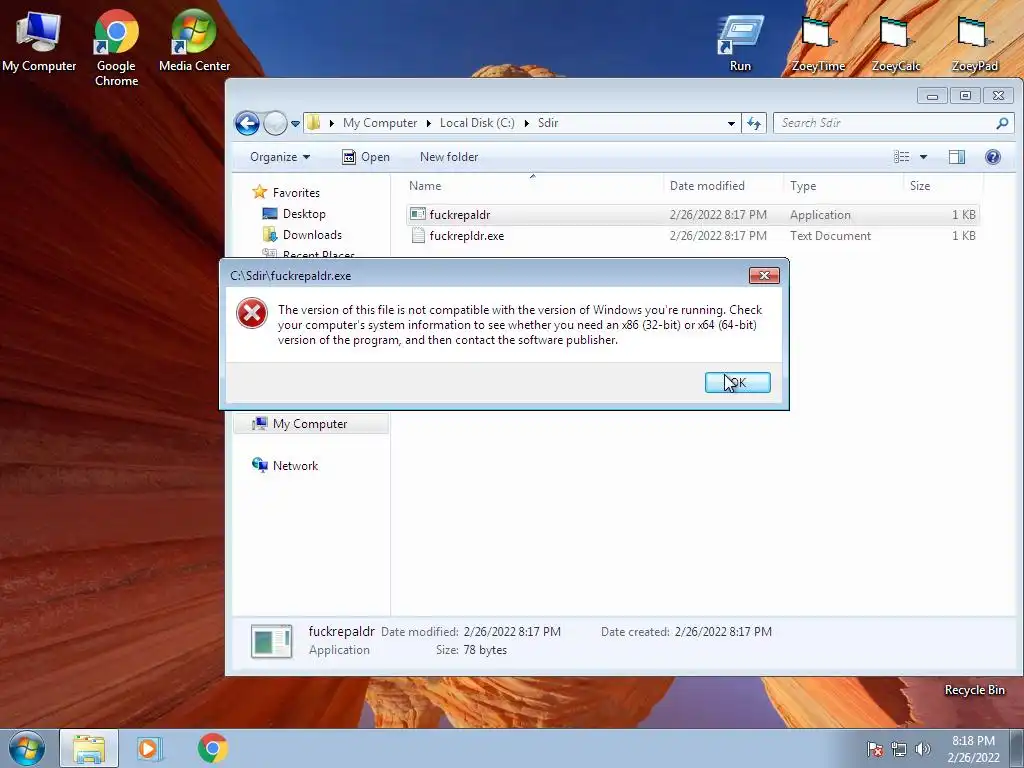1024x768 pixels.
Task: Sort by Date modified column
Action: (x=723, y=185)
